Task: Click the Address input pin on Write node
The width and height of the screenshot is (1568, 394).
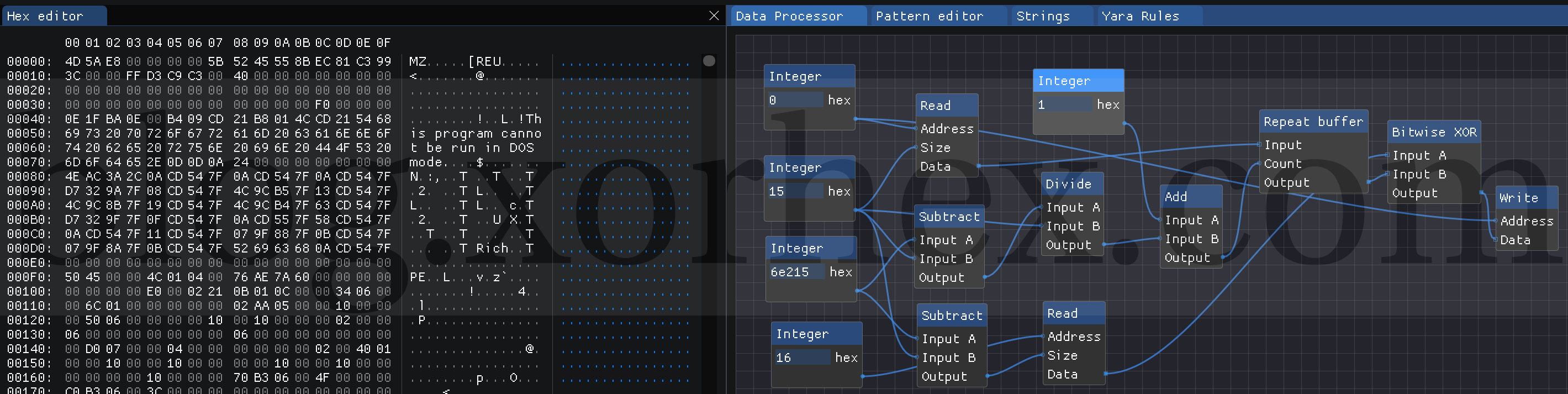Action: 1496,221
